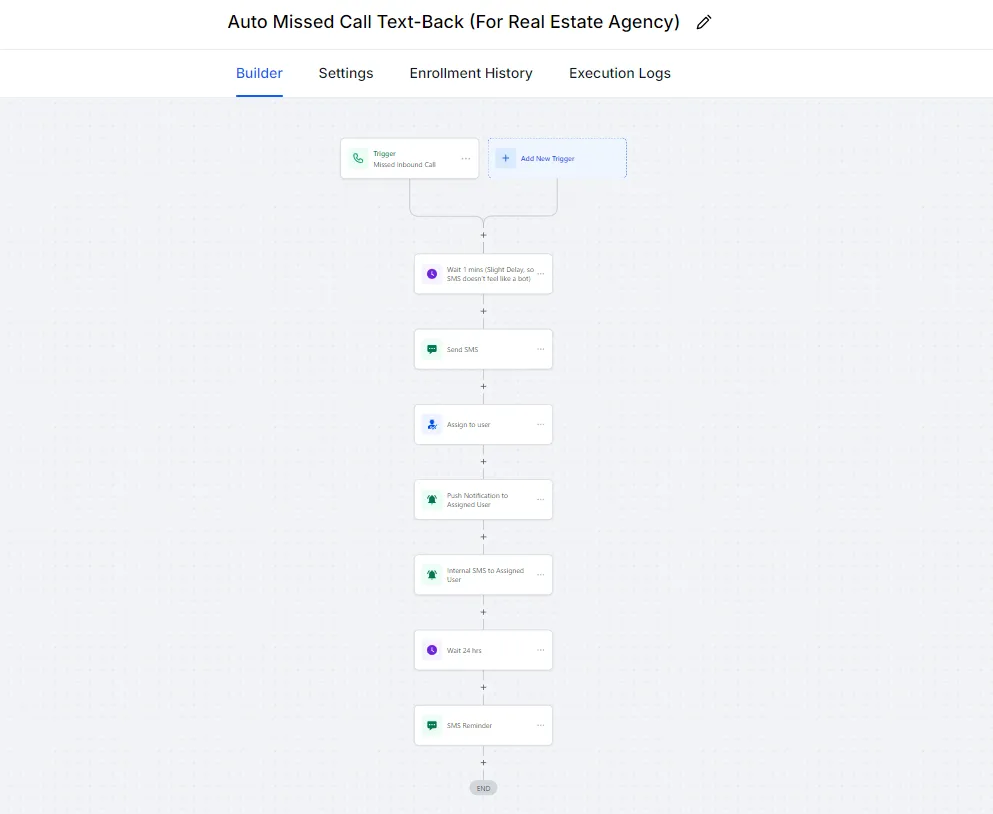Click the Add New Trigger button
The image size is (993, 814).
click(557, 158)
